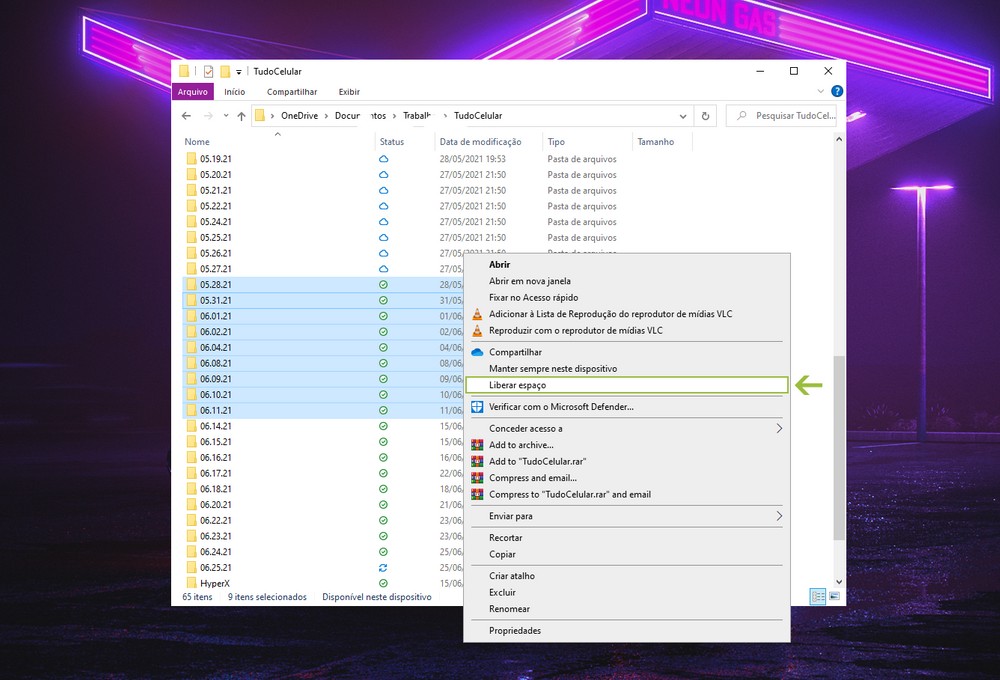
Task: Click the vertical scrollbar of file list
Action: (x=839, y=450)
